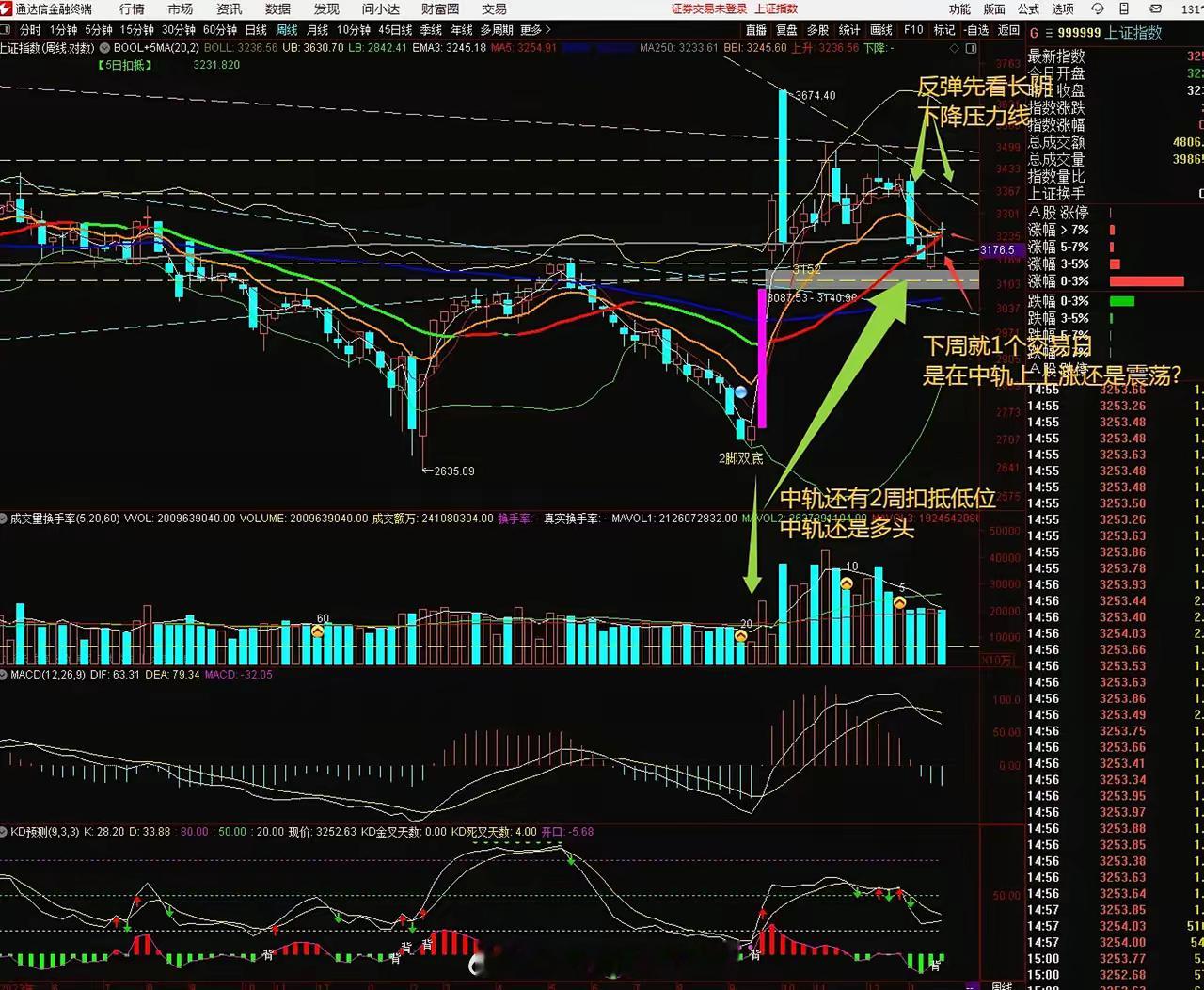Click the 返回 back button

pyautogui.click(x=1009, y=30)
